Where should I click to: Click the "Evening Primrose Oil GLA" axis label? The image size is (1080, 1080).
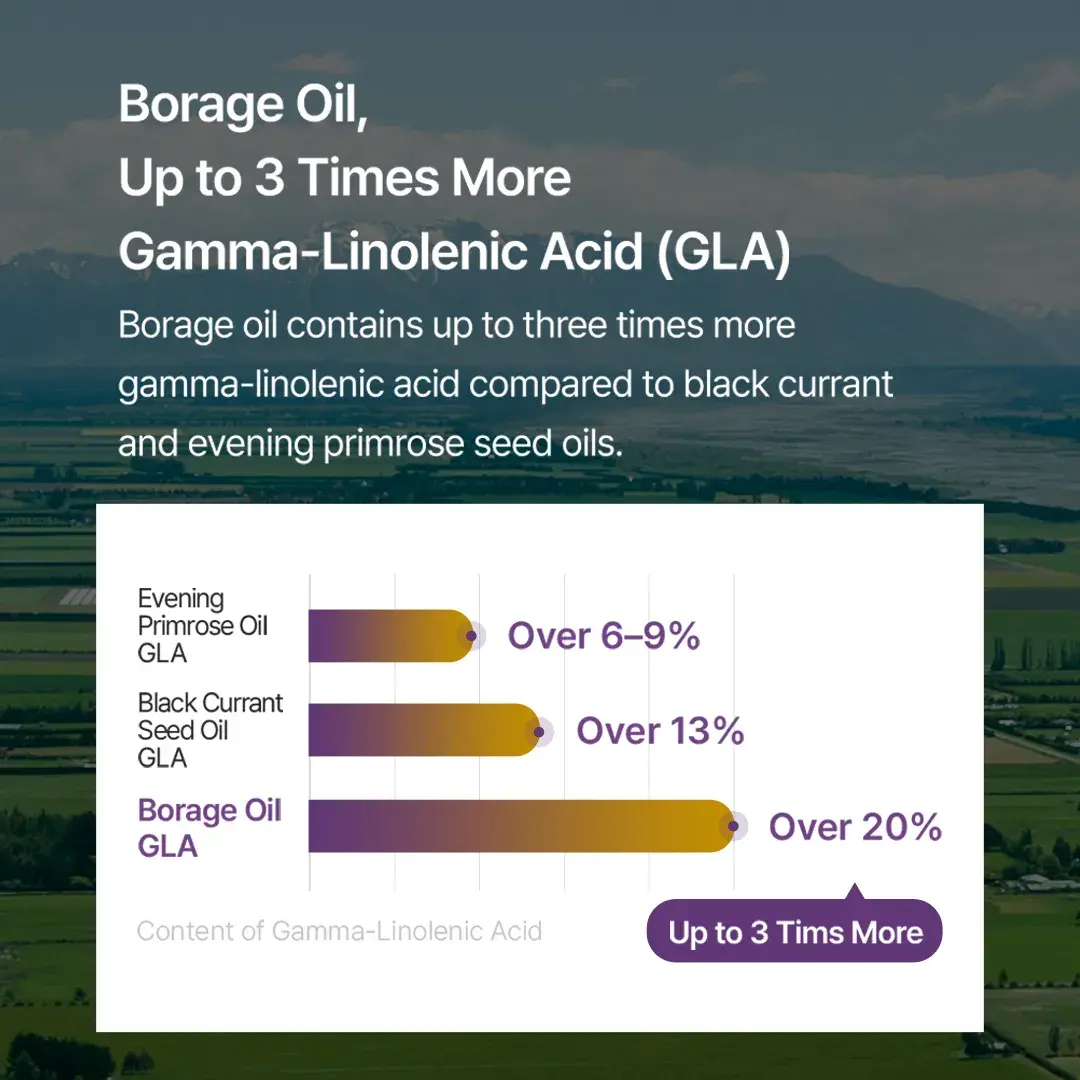(x=203, y=626)
